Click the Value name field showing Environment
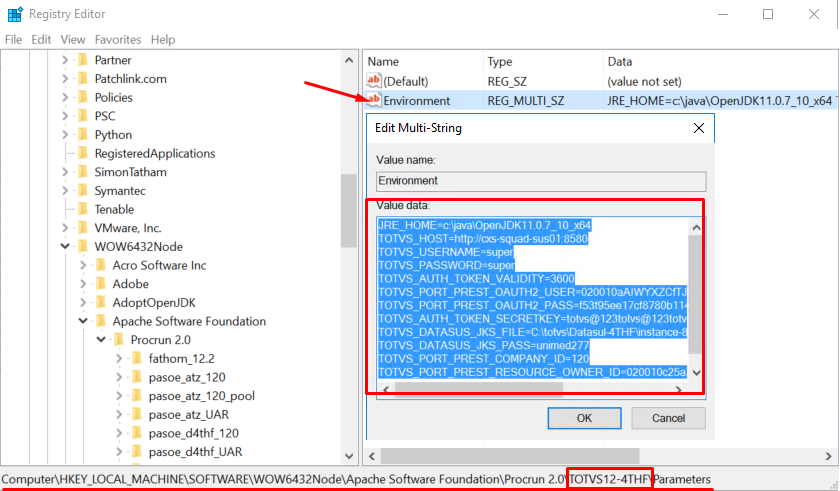840x491 pixels. [x=541, y=181]
